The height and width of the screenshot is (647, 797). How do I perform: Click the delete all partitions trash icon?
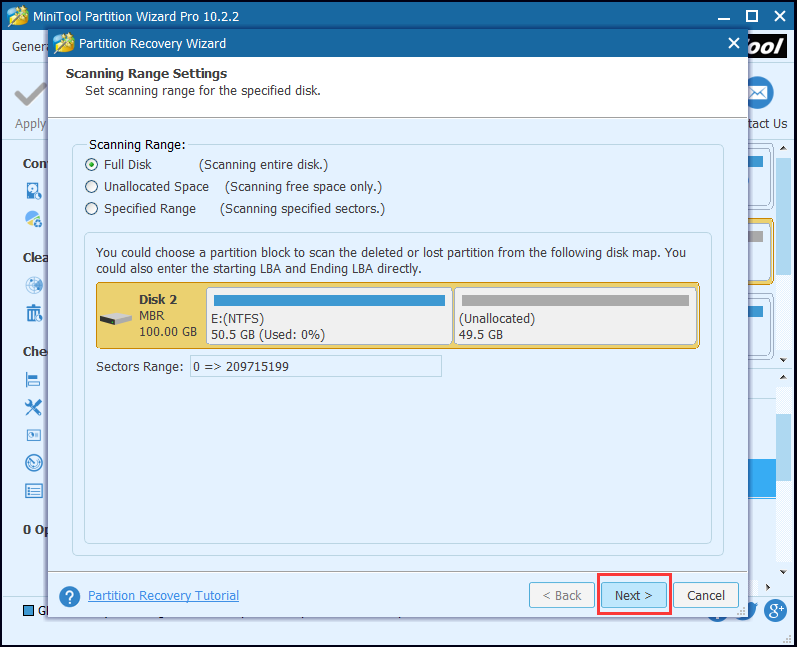click(34, 313)
